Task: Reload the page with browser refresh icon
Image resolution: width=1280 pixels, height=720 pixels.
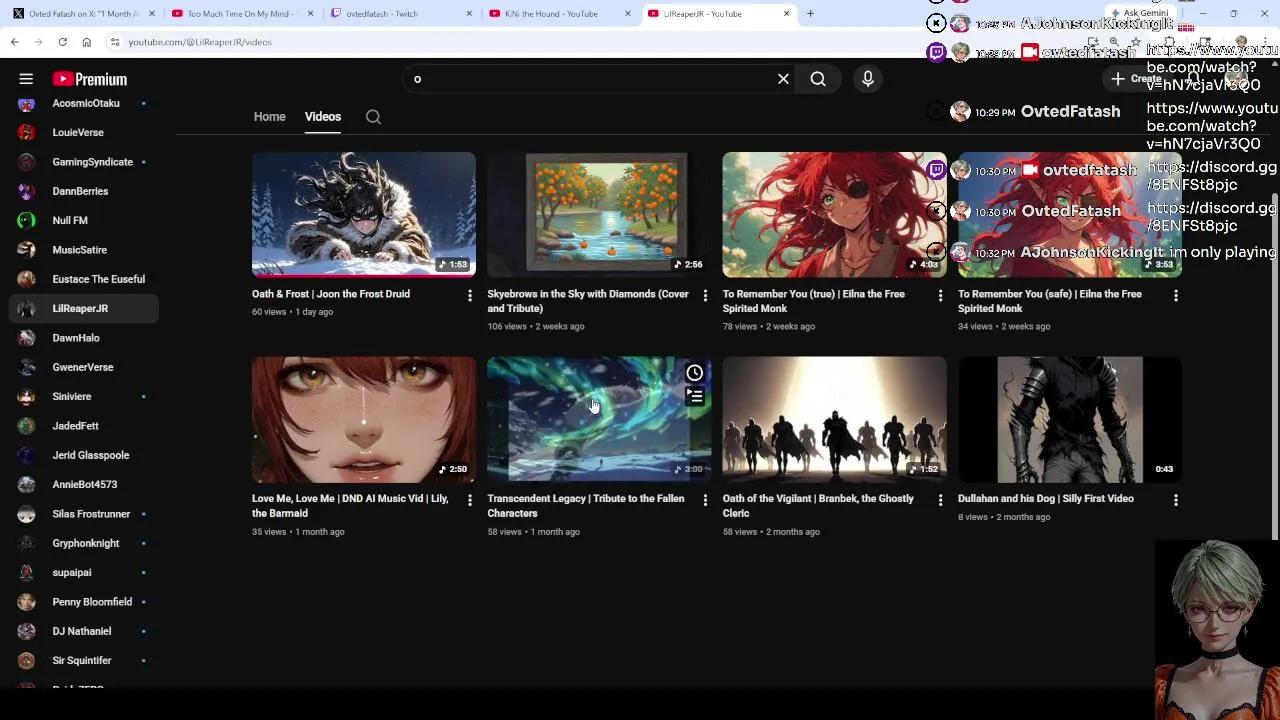Action: tap(62, 42)
